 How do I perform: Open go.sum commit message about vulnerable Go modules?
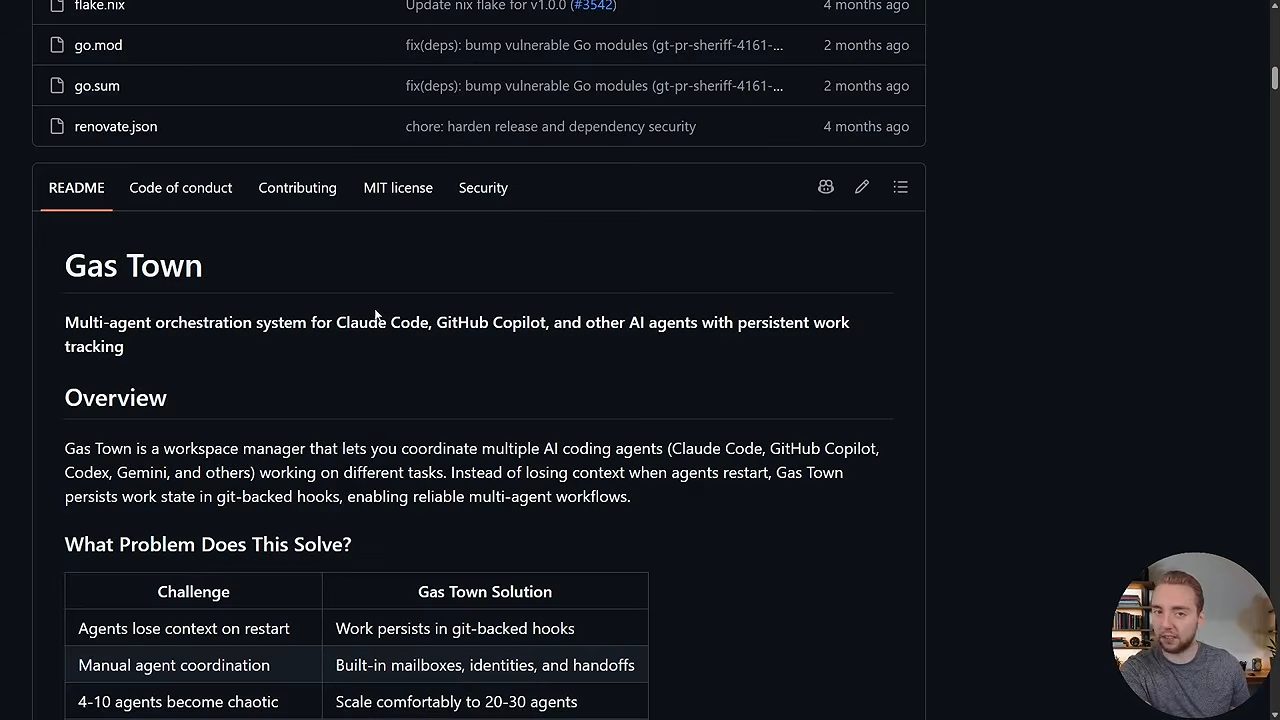click(x=594, y=86)
